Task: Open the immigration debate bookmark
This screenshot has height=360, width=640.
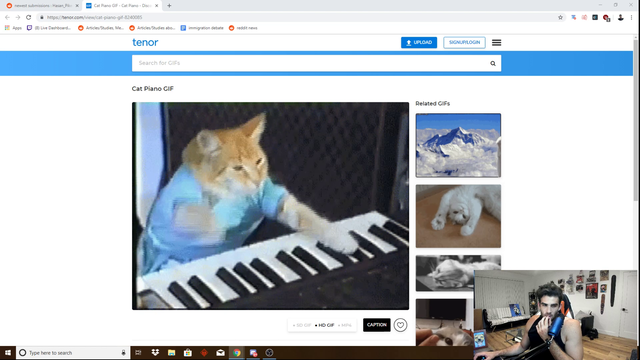Action: pyautogui.click(x=202, y=28)
